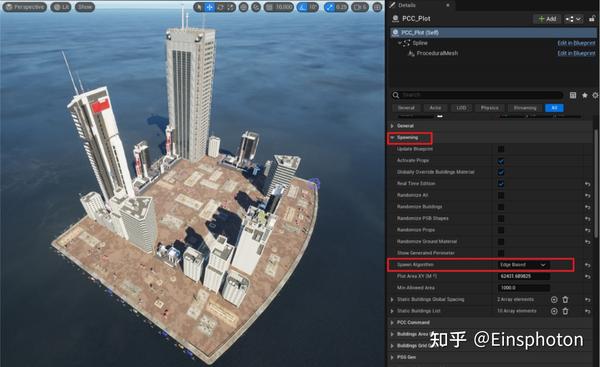Open Edit in Blueprint link for Spline
The width and height of the screenshot is (600, 367).
click(x=576, y=43)
